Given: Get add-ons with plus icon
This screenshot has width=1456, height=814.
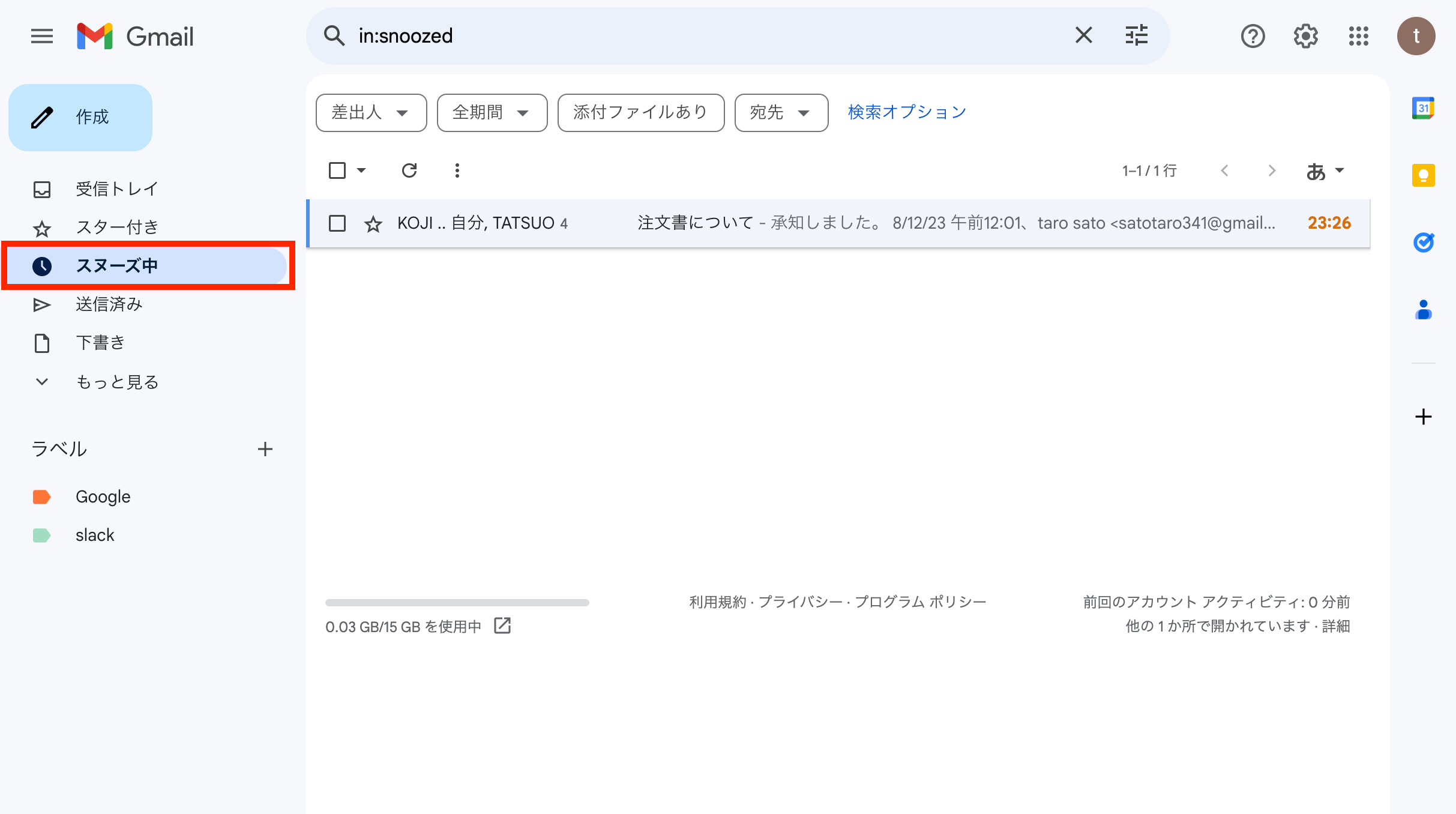Looking at the screenshot, I should [1423, 417].
